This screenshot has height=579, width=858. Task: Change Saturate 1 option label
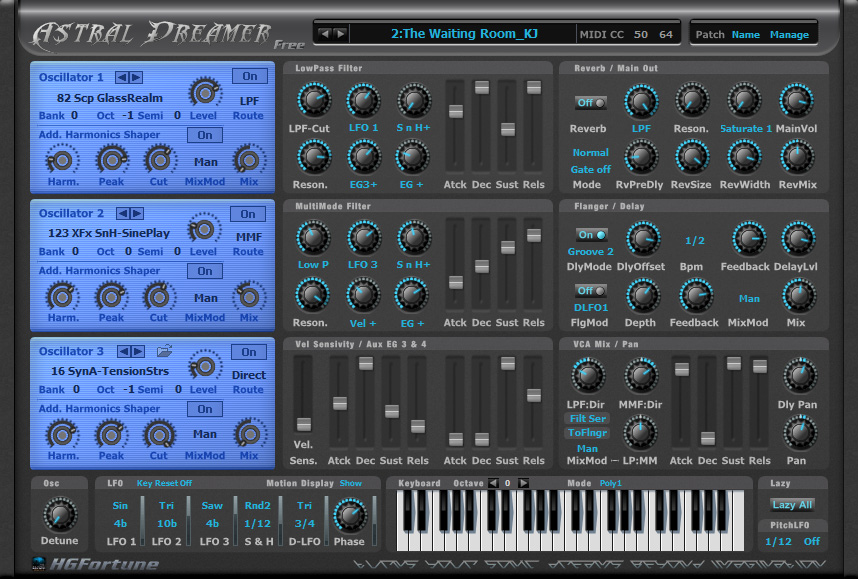[746, 129]
